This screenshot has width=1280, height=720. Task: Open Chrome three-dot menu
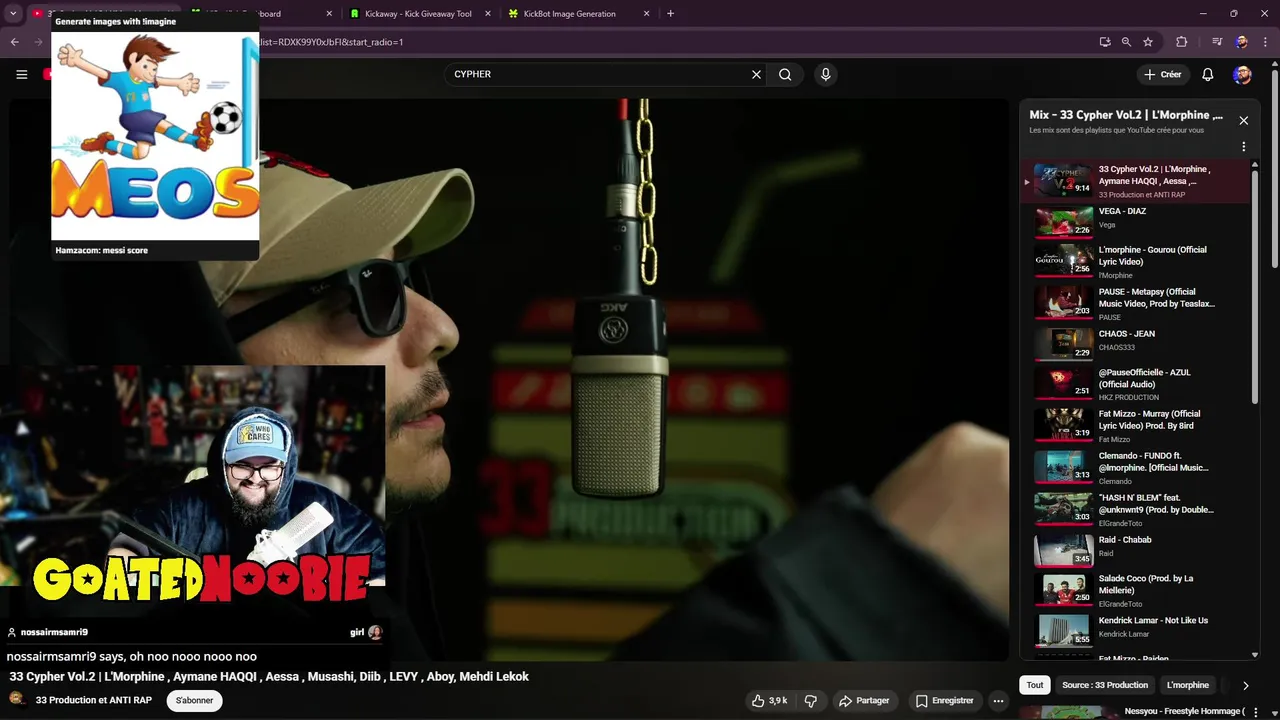[x=1263, y=42]
